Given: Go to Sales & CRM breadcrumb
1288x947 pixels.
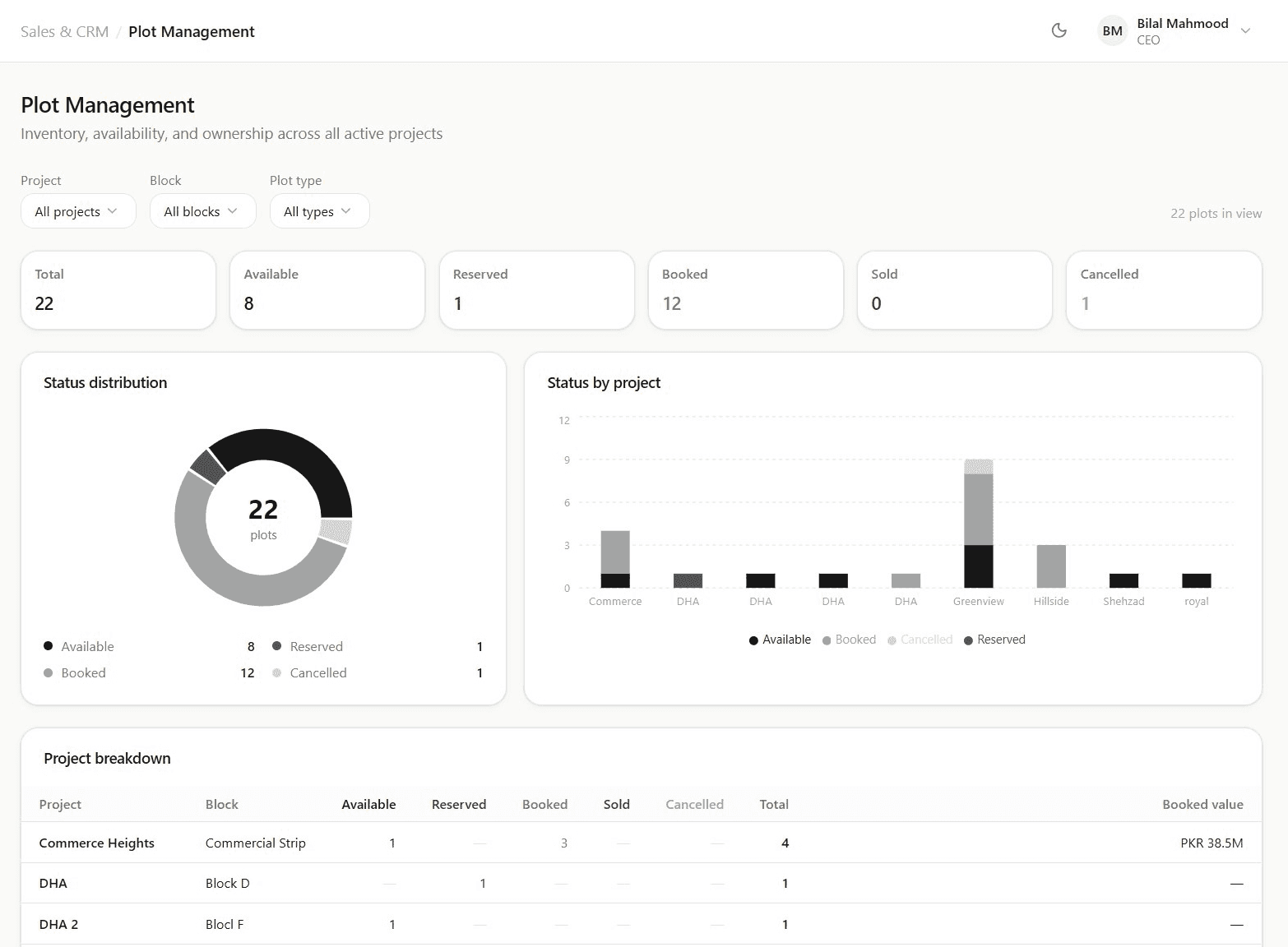Looking at the screenshot, I should point(64,31).
